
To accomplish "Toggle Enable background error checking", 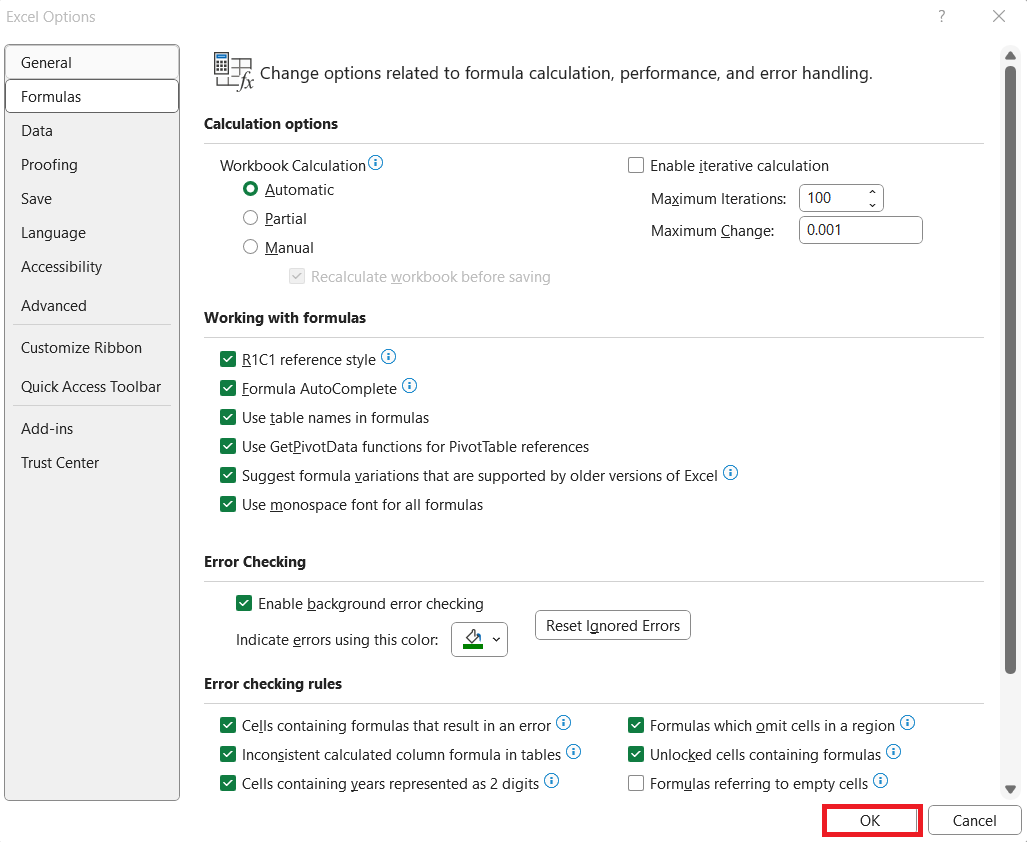I will click(x=244, y=603).
